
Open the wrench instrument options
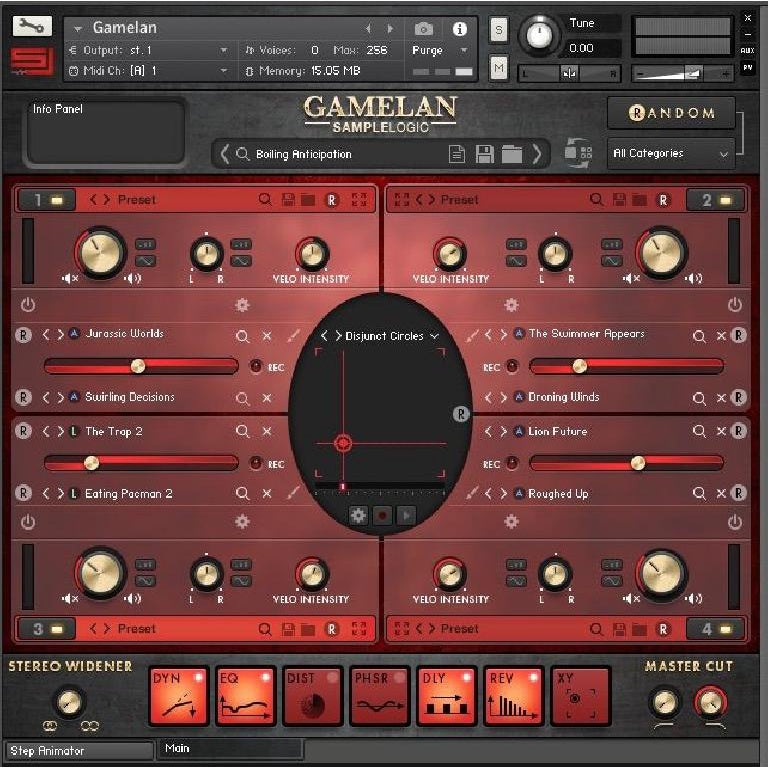click(32, 25)
